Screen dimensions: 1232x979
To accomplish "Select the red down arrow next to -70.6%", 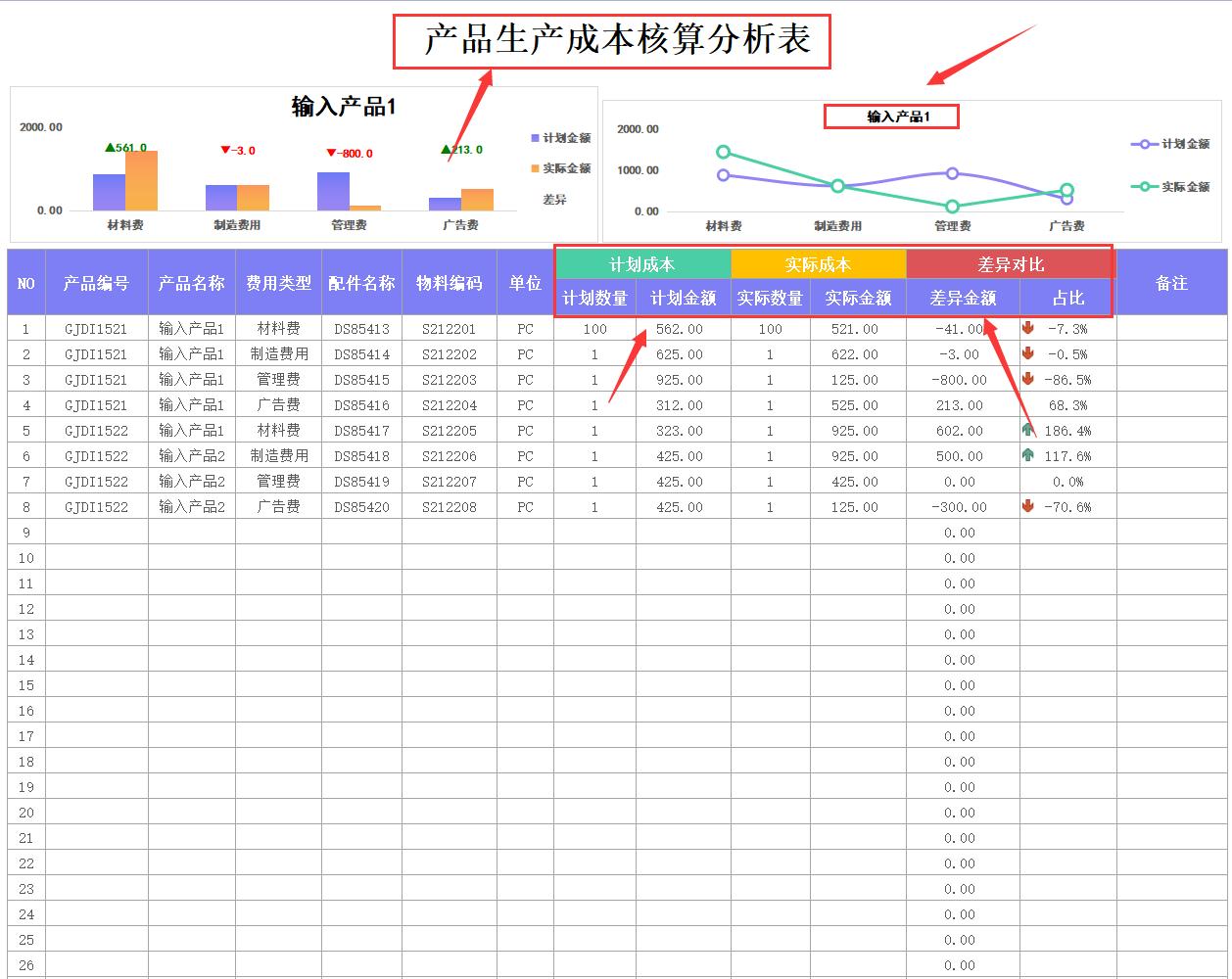I will [x=1027, y=506].
